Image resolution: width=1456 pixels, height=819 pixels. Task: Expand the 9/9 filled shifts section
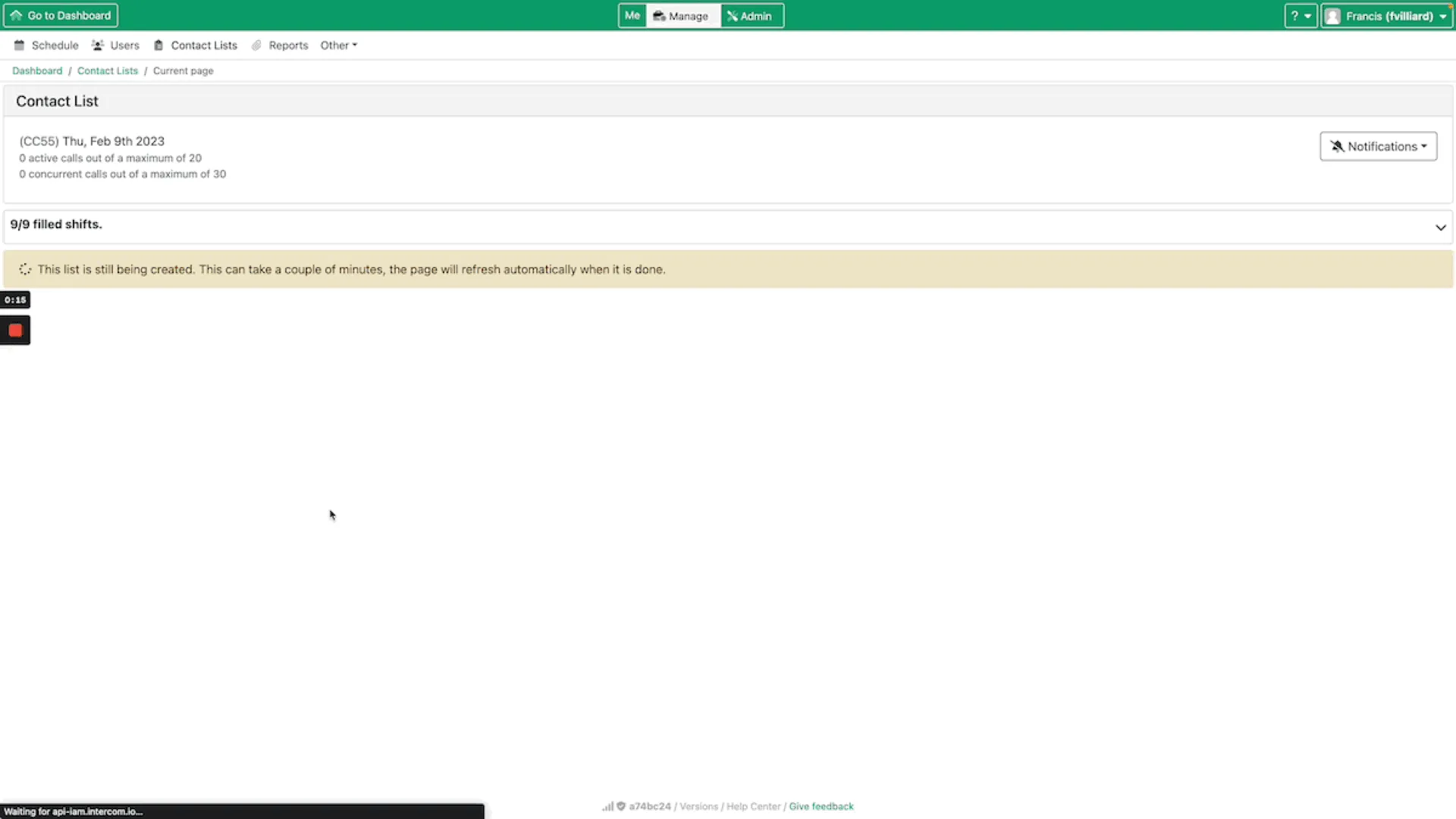(x=1440, y=227)
